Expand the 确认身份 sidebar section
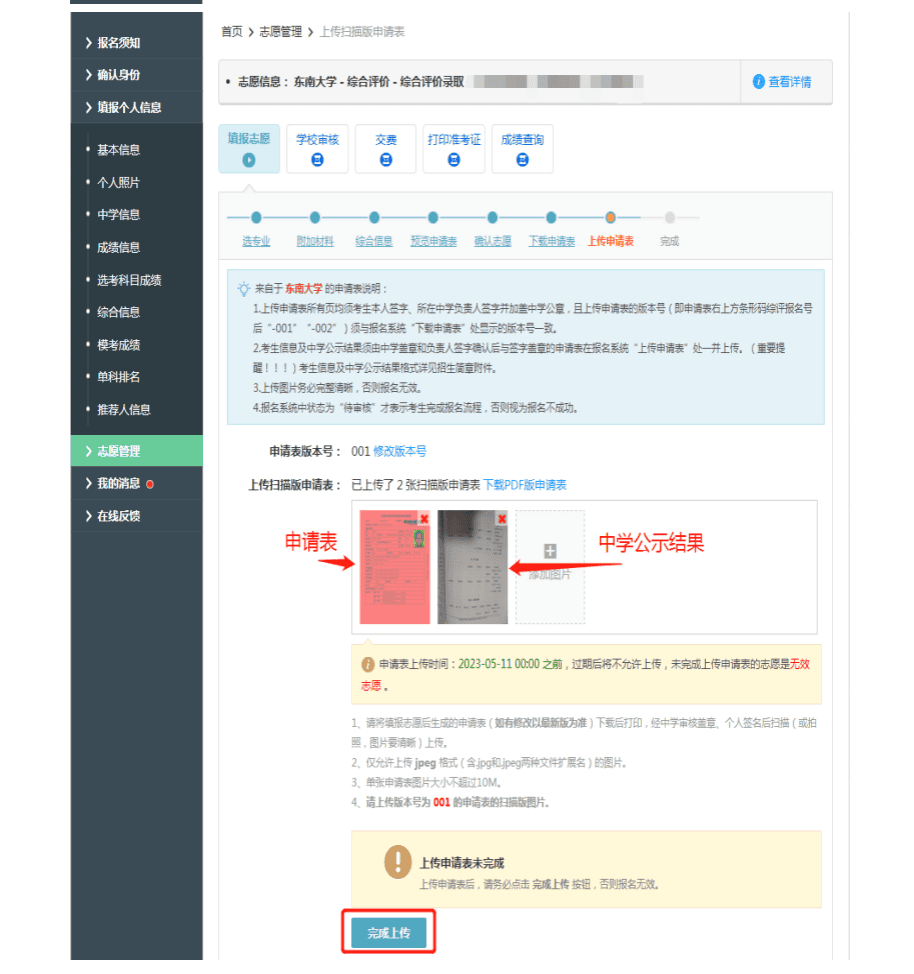The image size is (914, 974). (x=118, y=75)
